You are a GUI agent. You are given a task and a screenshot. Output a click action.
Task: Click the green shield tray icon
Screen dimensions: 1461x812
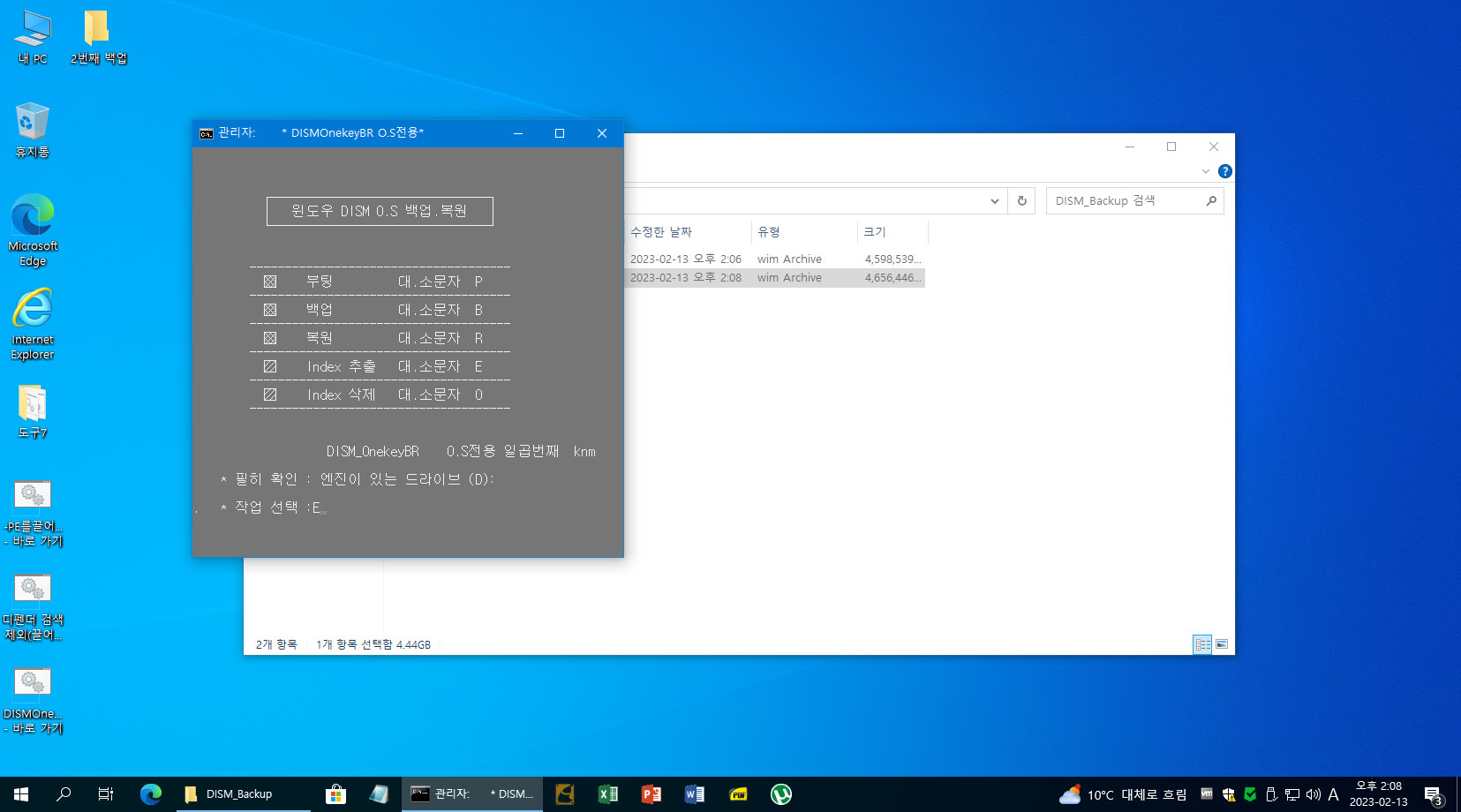point(1250,794)
